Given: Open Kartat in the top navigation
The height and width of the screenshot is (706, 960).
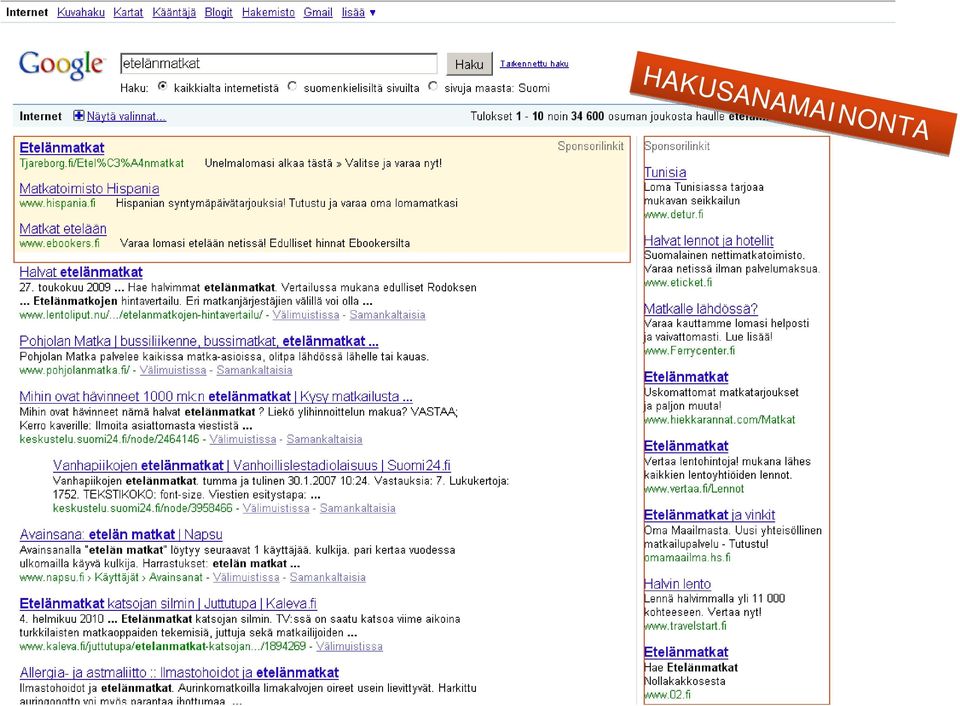Looking at the screenshot, I should click(128, 12).
